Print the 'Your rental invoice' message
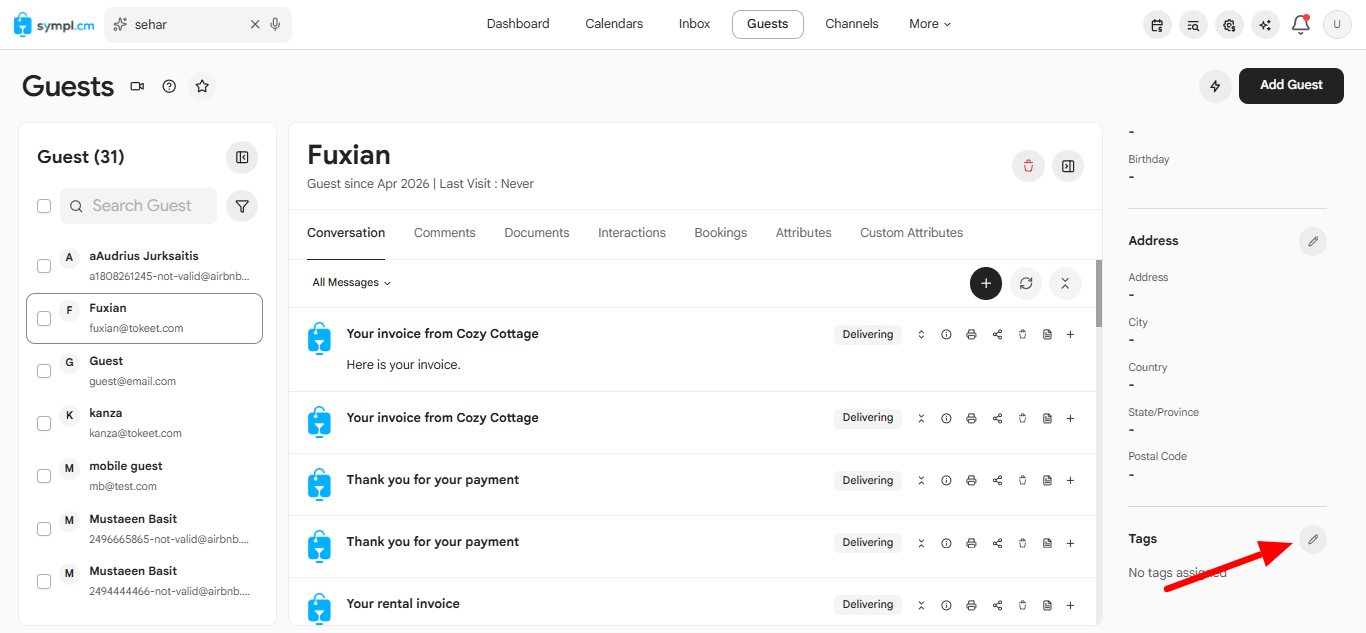 pos(971,605)
